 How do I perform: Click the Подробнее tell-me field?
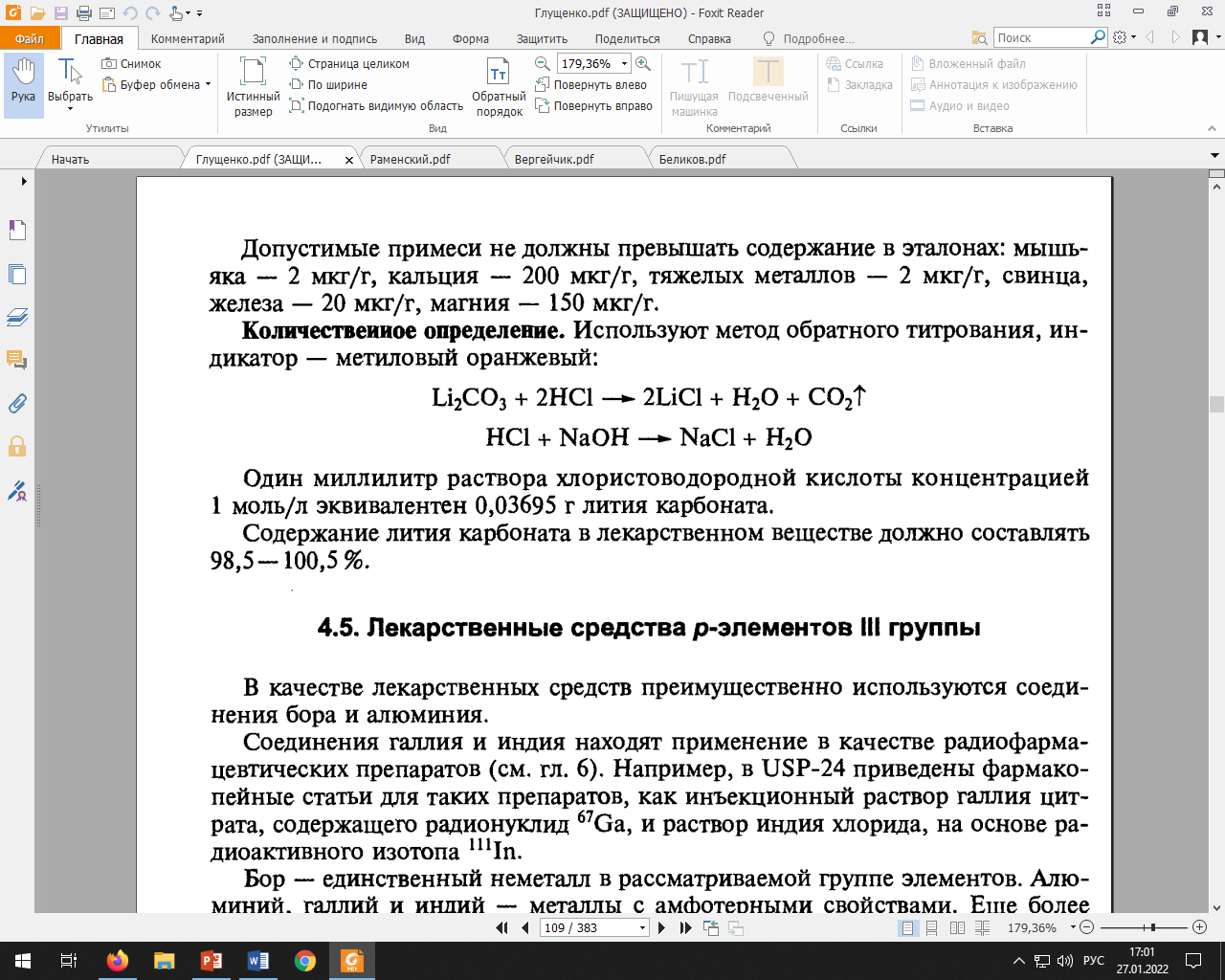[x=809, y=39]
